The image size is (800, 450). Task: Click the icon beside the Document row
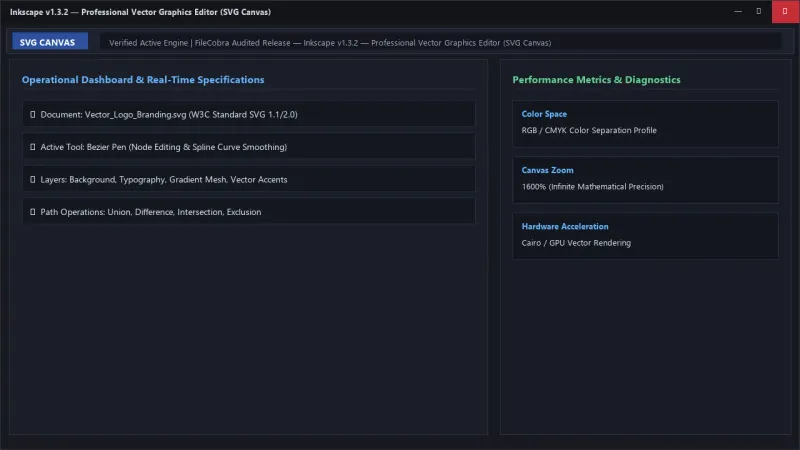pyautogui.click(x=33, y=114)
